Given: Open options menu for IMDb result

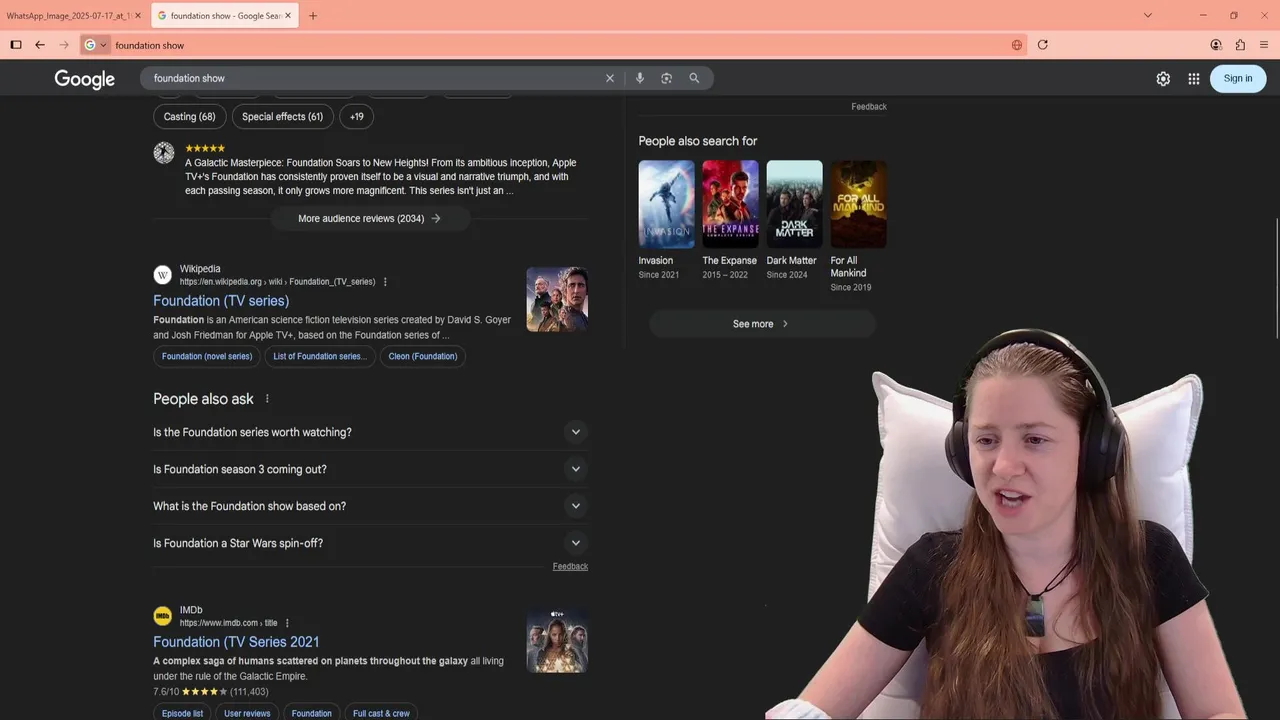Looking at the screenshot, I should 287,623.
